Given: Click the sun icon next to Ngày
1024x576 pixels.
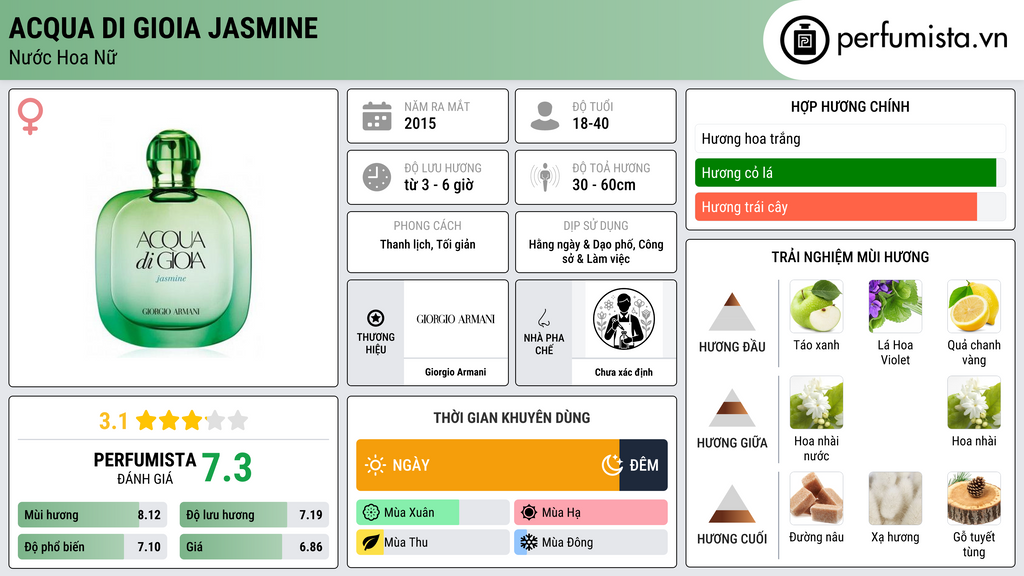Looking at the screenshot, I should click(376, 465).
